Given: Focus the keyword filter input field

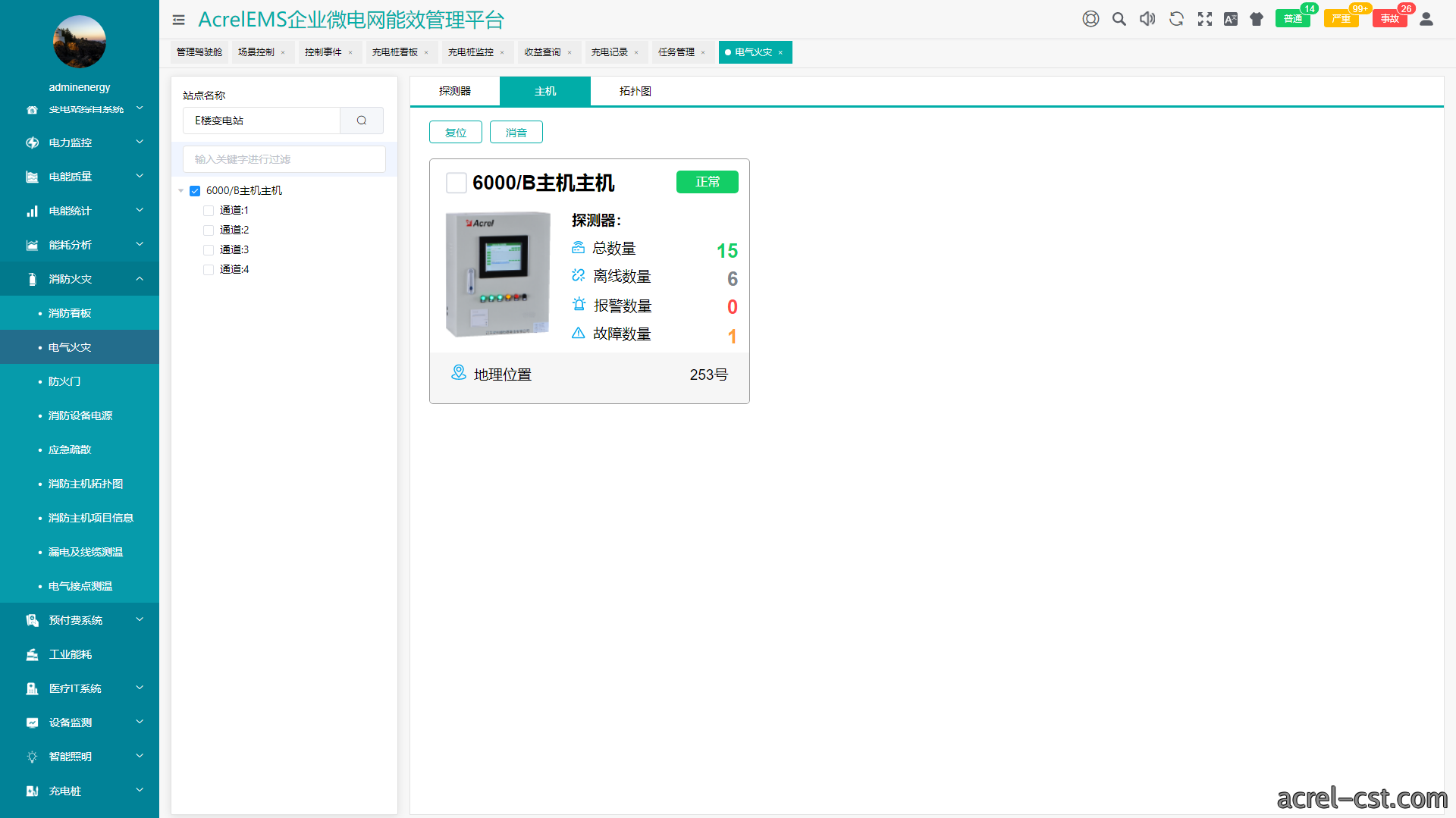Looking at the screenshot, I should pyautogui.click(x=284, y=159).
